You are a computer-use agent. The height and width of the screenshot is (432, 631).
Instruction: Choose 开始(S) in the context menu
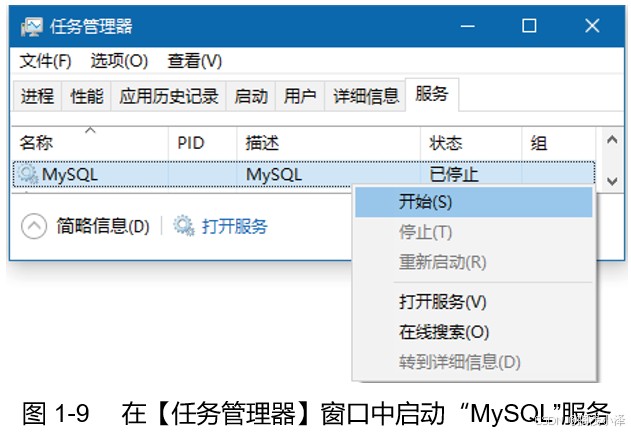tap(474, 201)
